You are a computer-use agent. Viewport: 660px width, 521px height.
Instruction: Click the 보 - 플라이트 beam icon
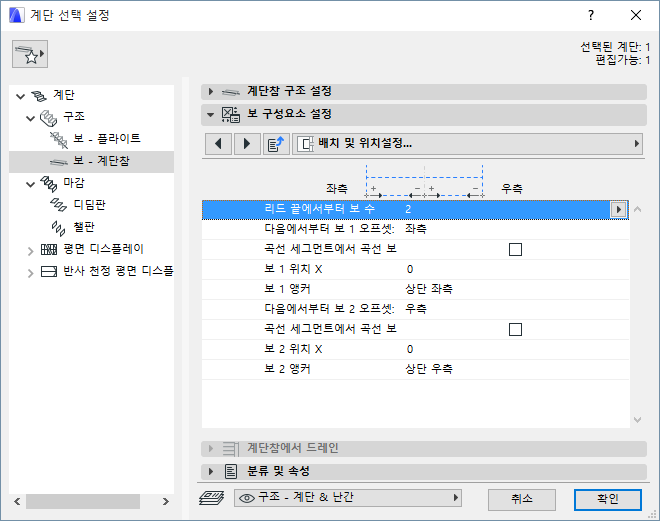59,140
